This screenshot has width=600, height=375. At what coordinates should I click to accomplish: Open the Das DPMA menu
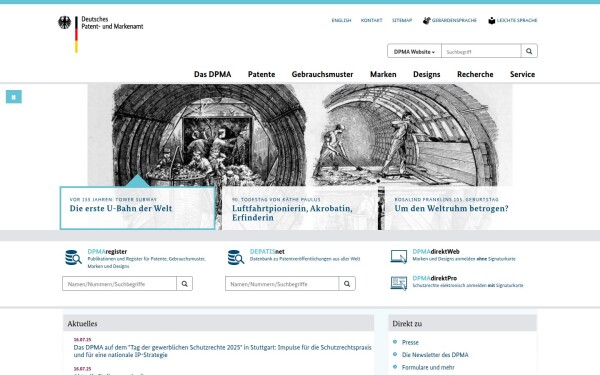tap(212, 74)
